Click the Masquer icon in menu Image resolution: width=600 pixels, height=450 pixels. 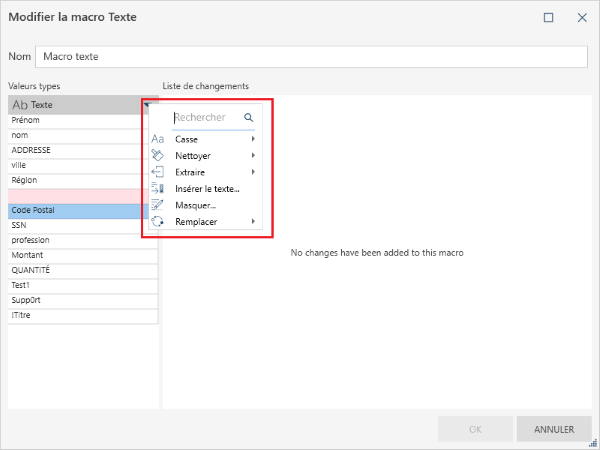pos(157,205)
